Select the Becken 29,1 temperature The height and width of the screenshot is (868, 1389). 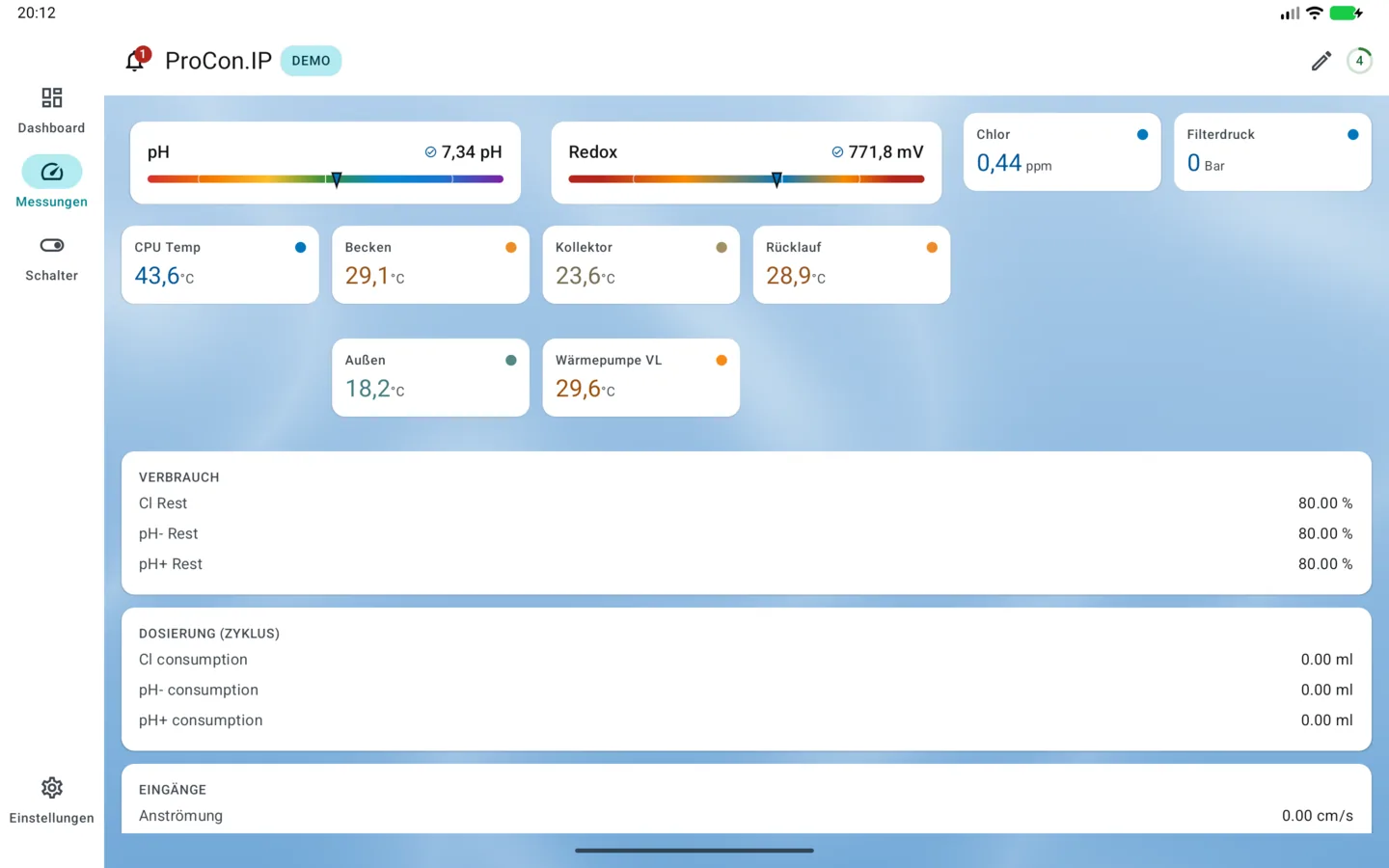[374, 276]
